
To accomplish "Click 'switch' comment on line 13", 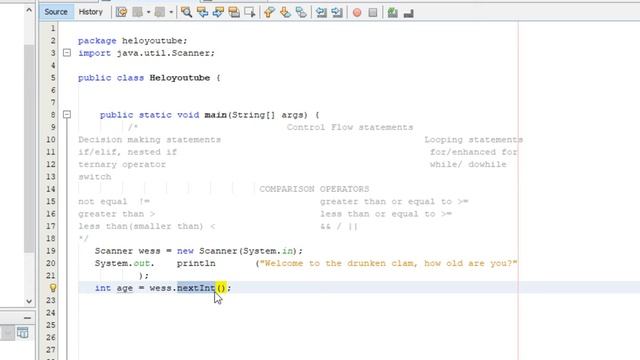I will [95, 177].
